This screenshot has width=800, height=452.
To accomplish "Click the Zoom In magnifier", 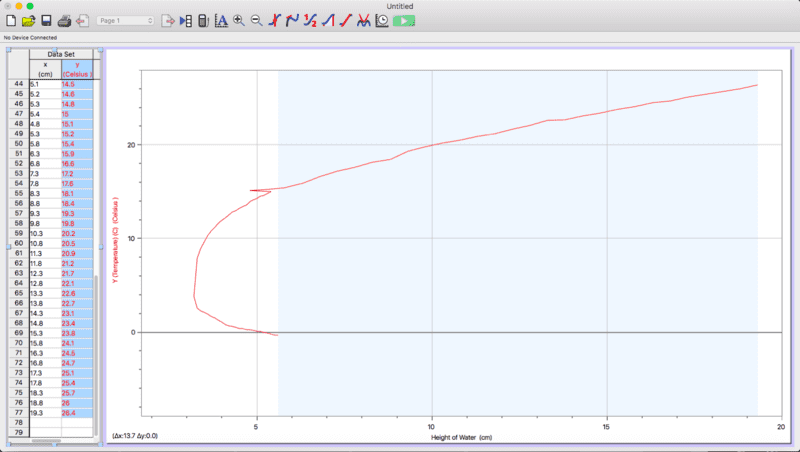I will click(239, 20).
